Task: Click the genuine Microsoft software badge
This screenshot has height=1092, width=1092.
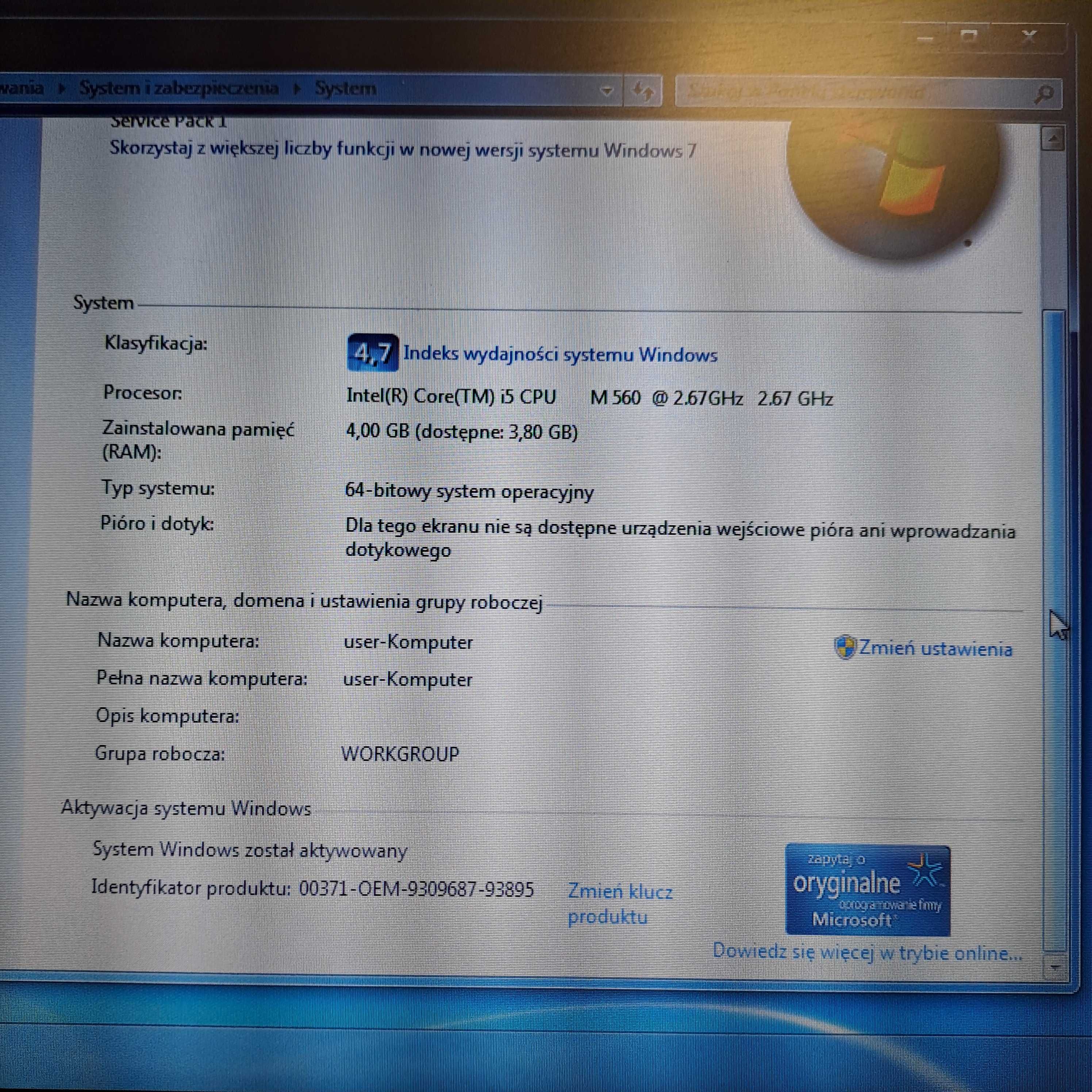Action: pos(868,890)
